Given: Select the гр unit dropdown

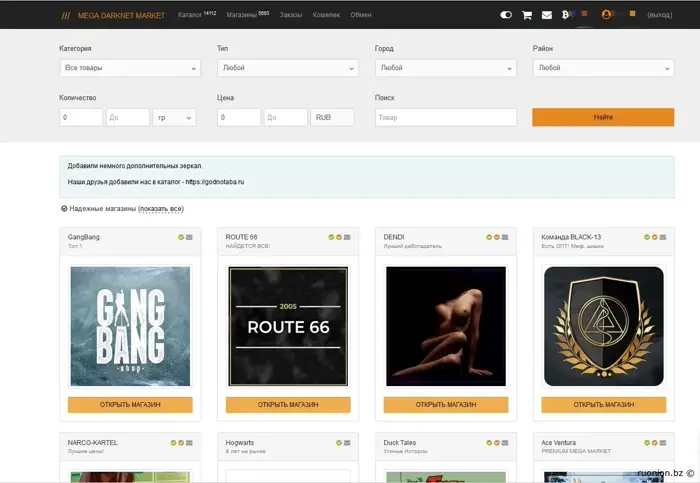Looking at the screenshot, I should click(174, 117).
